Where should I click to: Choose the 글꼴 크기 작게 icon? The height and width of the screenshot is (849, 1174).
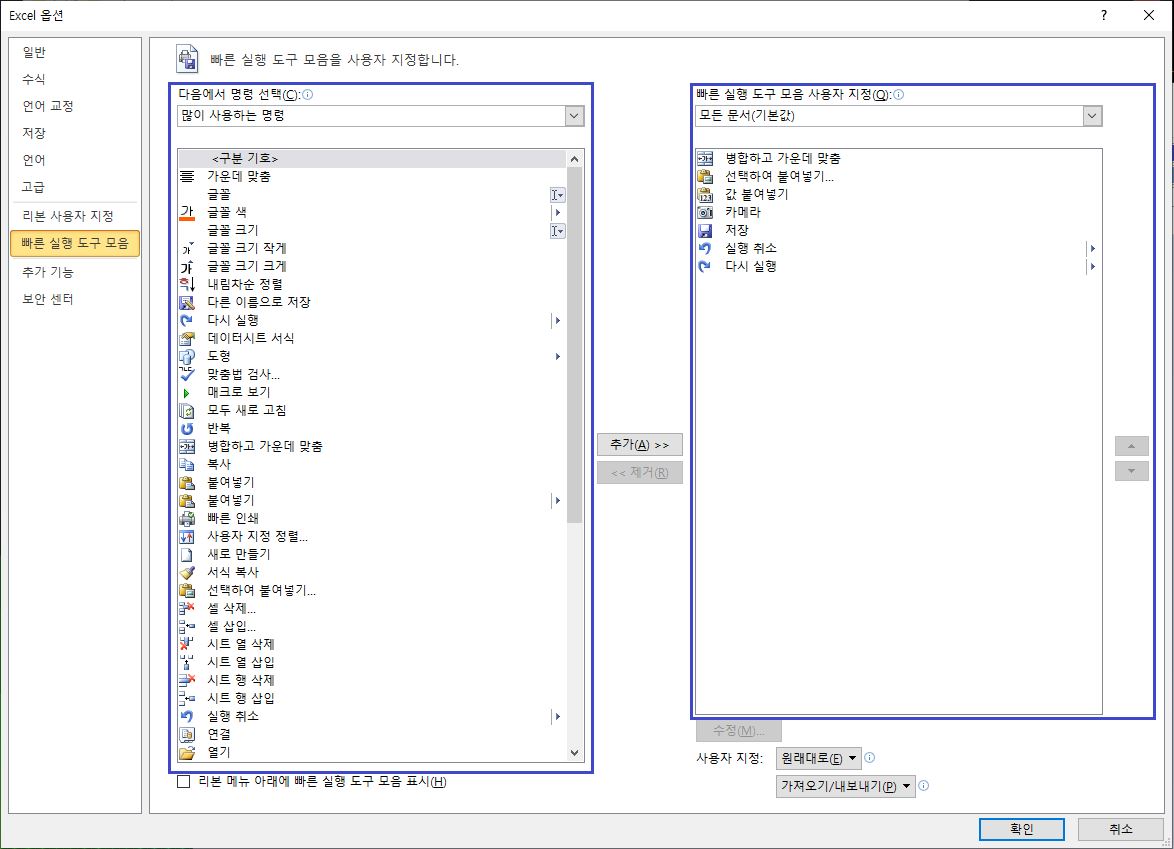coord(187,249)
